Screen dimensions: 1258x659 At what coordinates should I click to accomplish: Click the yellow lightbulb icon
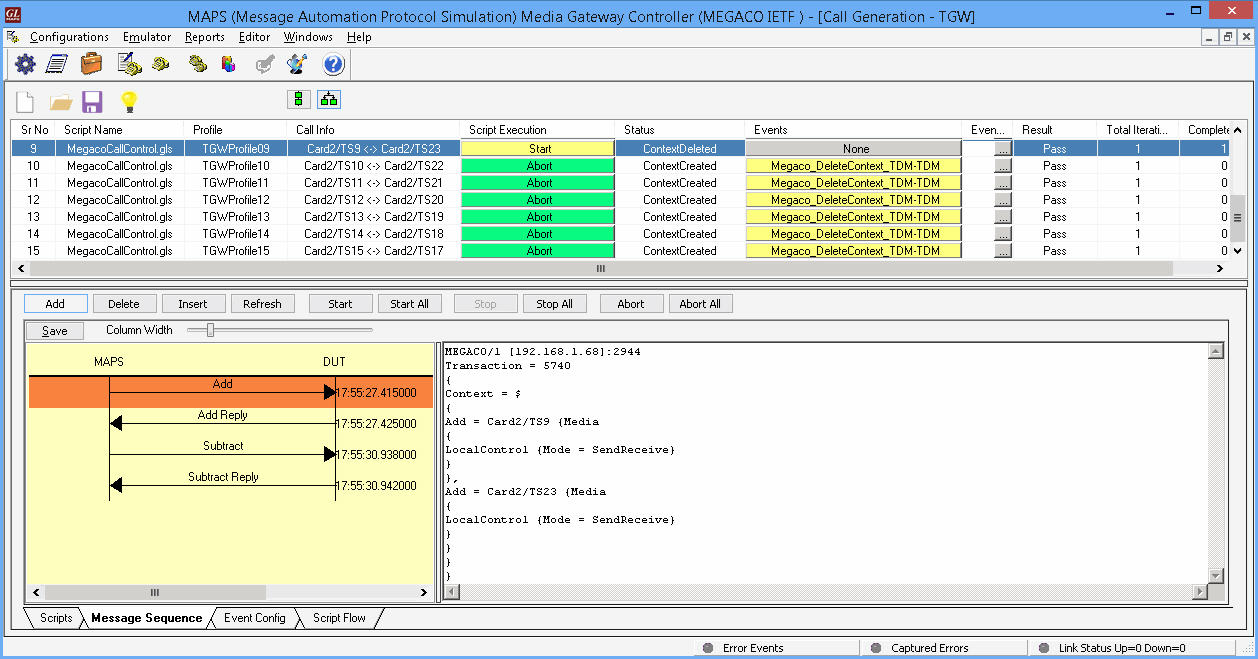[128, 101]
